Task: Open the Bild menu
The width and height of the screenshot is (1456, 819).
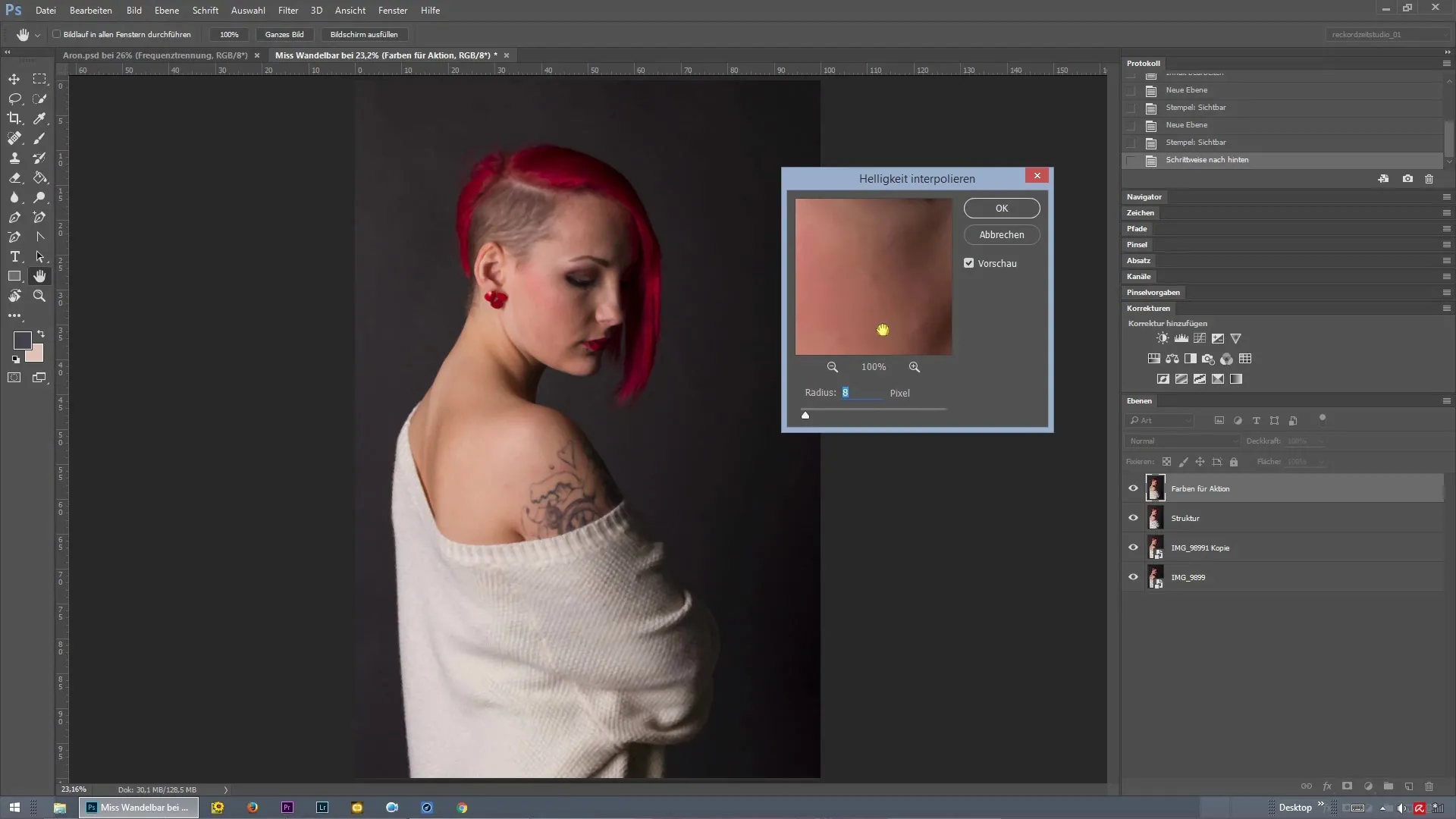Action: pyautogui.click(x=134, y=11)
